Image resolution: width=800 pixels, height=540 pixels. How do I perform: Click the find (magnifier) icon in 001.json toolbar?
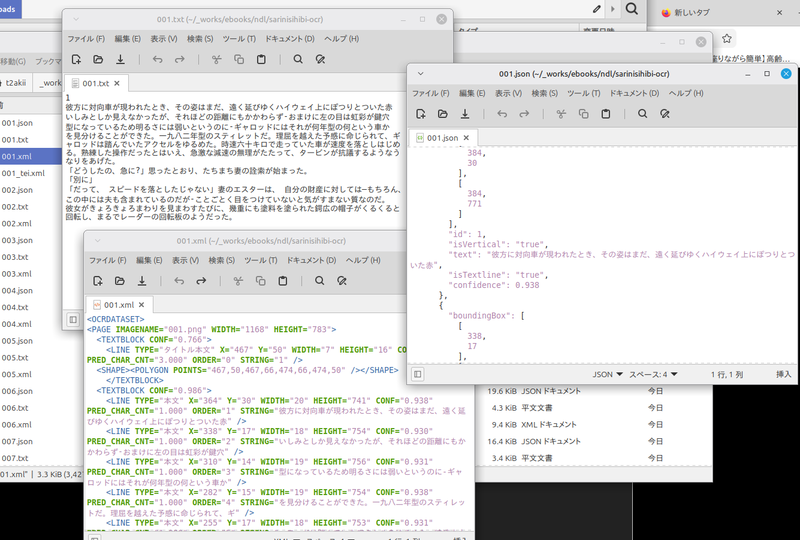[642, 114]
